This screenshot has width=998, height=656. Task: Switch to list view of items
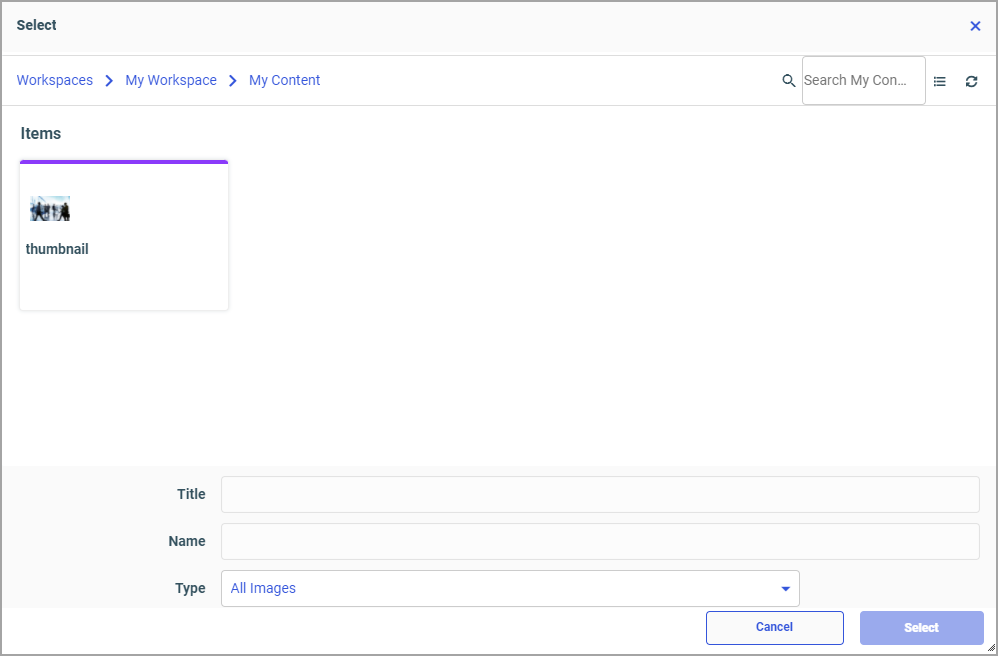(x=939, y=81)
